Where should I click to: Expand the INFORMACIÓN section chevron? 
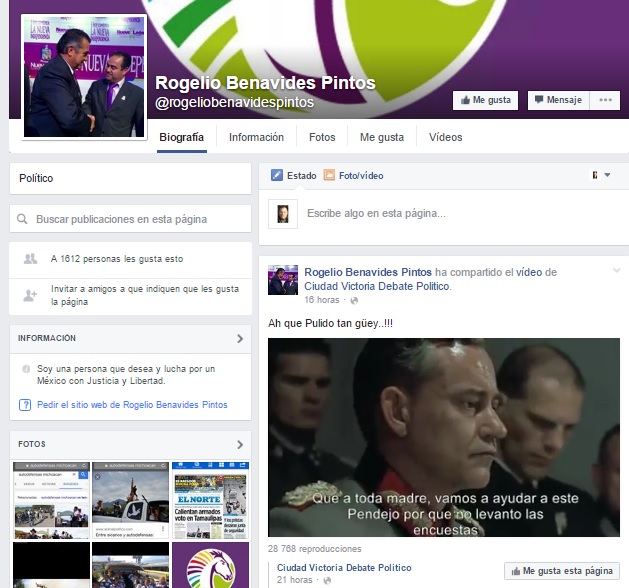240,339
